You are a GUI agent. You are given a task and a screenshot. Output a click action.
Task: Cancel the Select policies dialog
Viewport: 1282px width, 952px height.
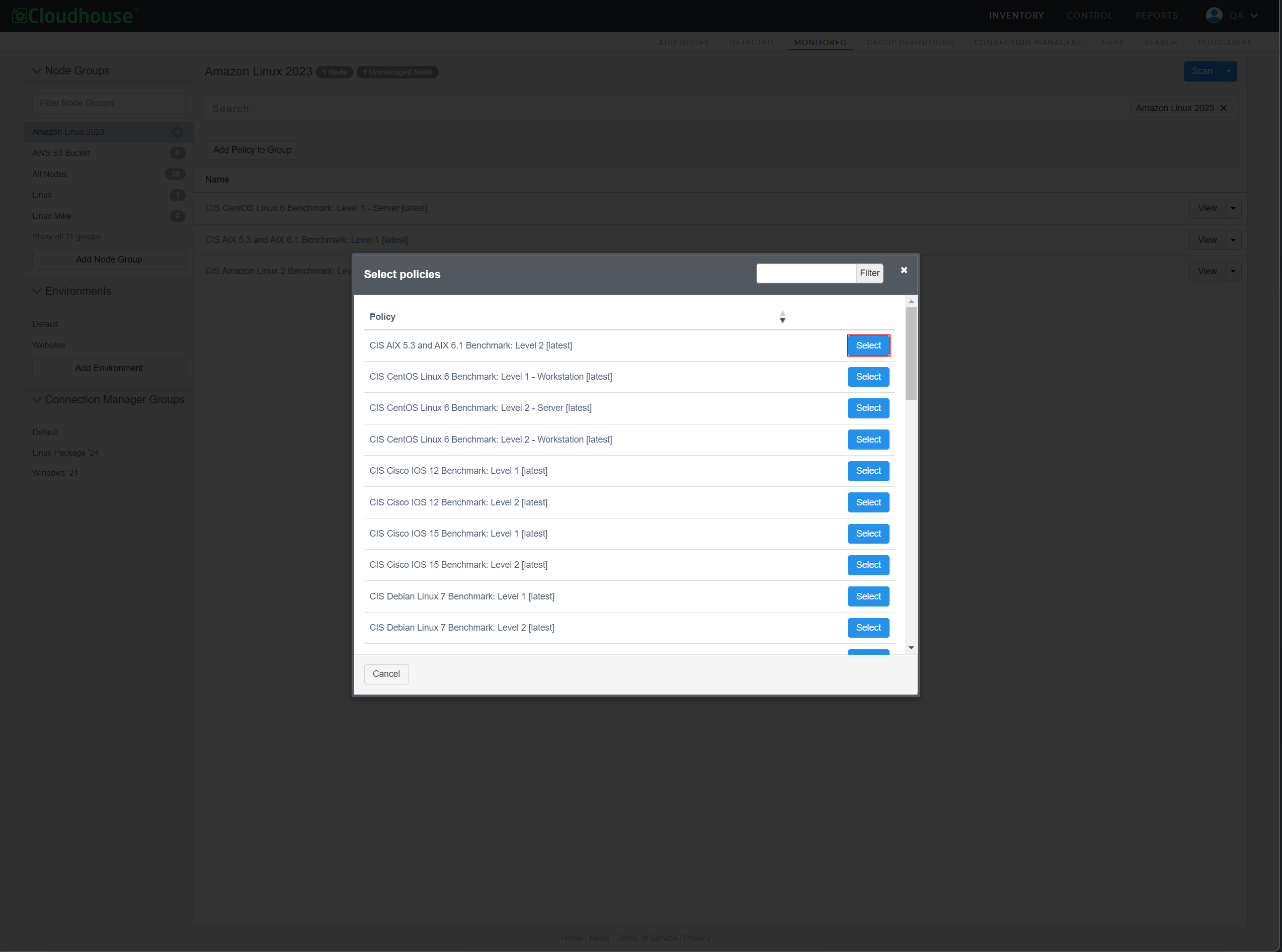386,674
